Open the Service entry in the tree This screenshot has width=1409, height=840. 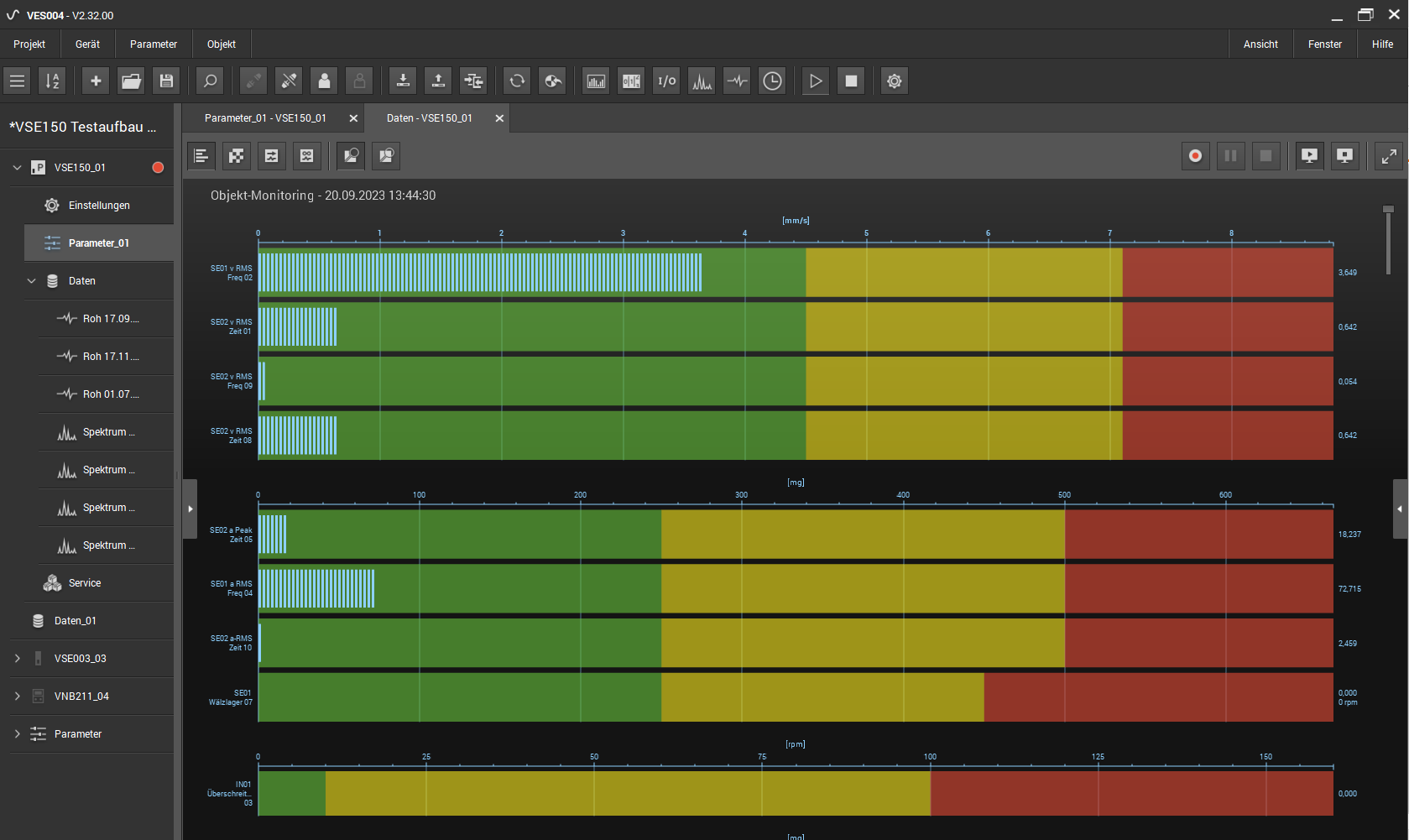pos(85,583)
